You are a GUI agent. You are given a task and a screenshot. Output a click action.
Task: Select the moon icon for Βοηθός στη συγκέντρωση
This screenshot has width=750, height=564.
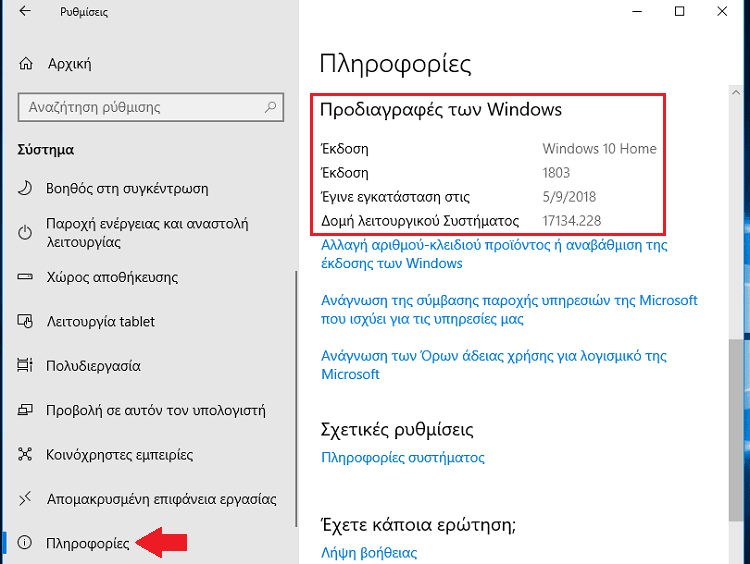pos(25,188)
